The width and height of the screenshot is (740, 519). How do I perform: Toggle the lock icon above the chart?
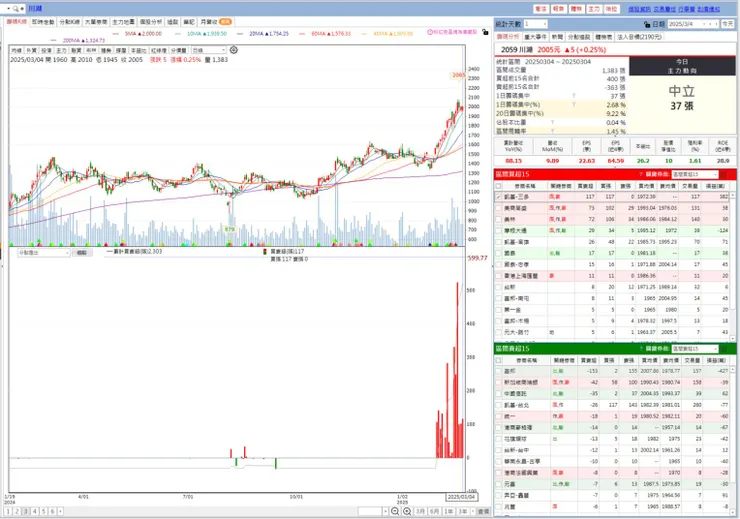[x=485, y=32]
